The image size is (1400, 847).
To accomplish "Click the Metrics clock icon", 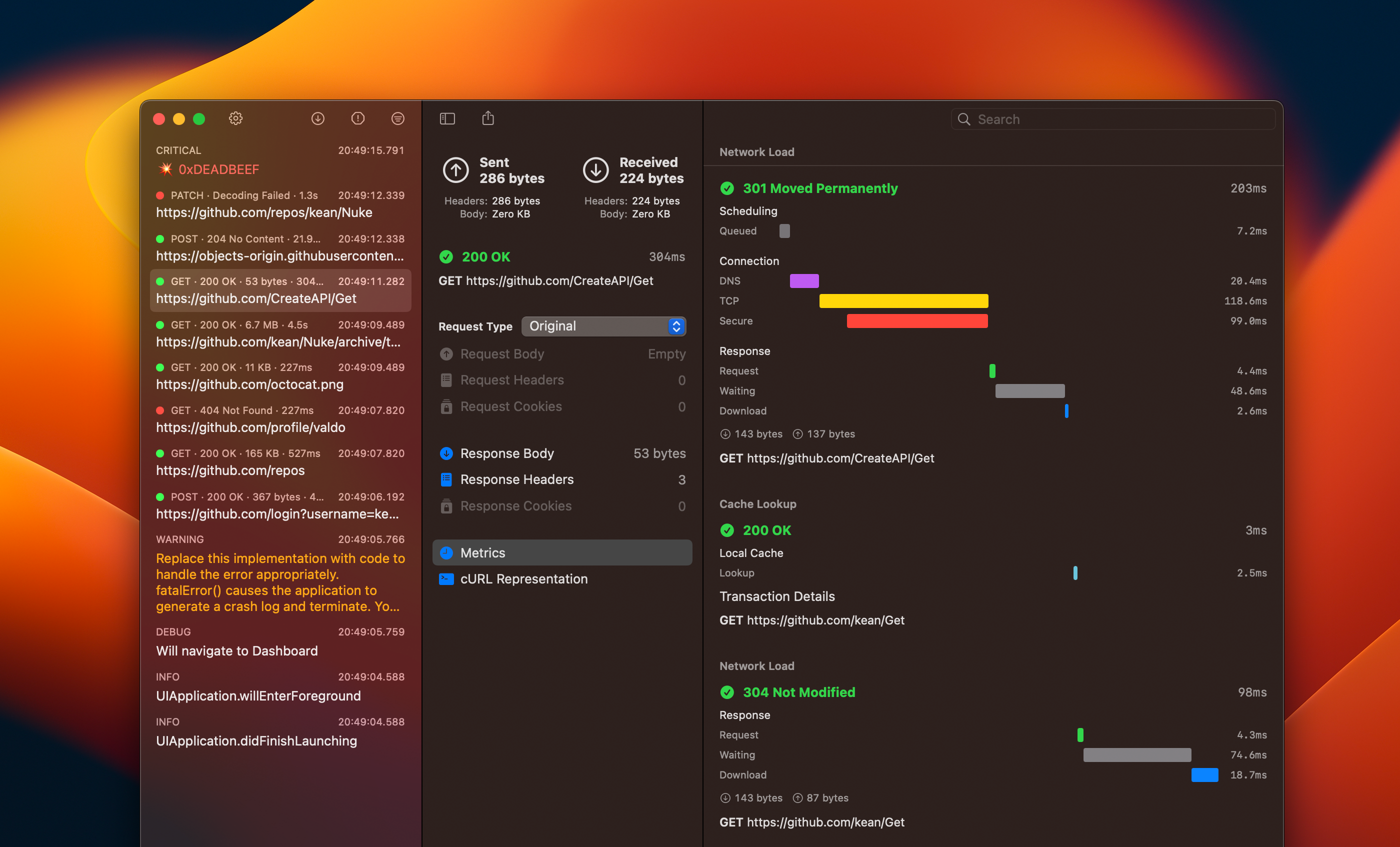I will coord(446,552).
